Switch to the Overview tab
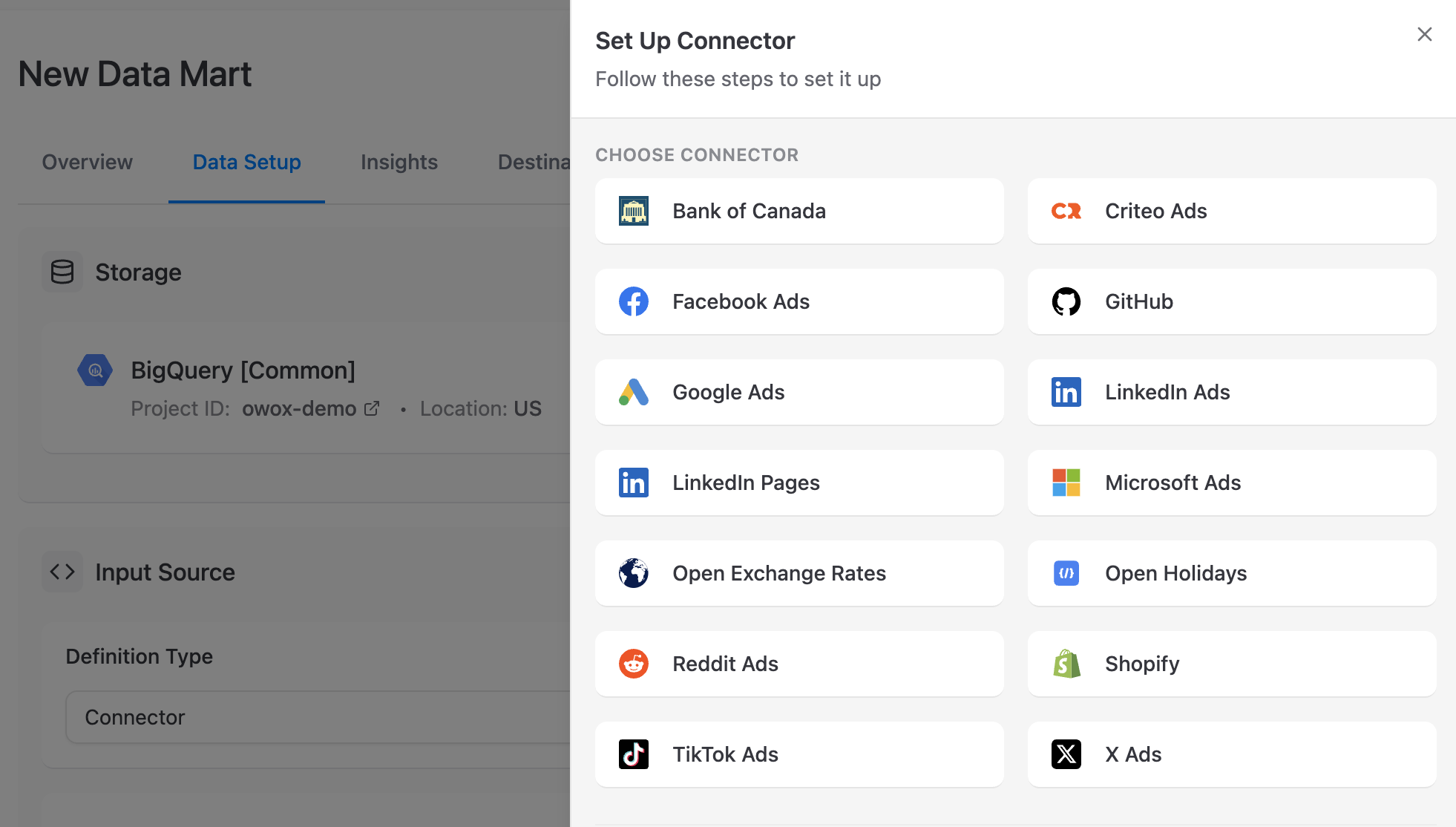This screenshot has width=1456, height=827. (87, 162)
